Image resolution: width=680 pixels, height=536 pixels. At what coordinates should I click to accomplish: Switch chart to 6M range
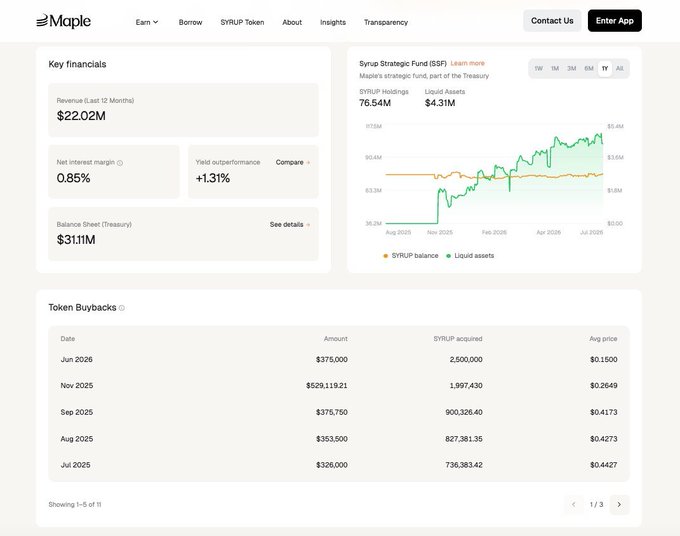click(588, 69)
